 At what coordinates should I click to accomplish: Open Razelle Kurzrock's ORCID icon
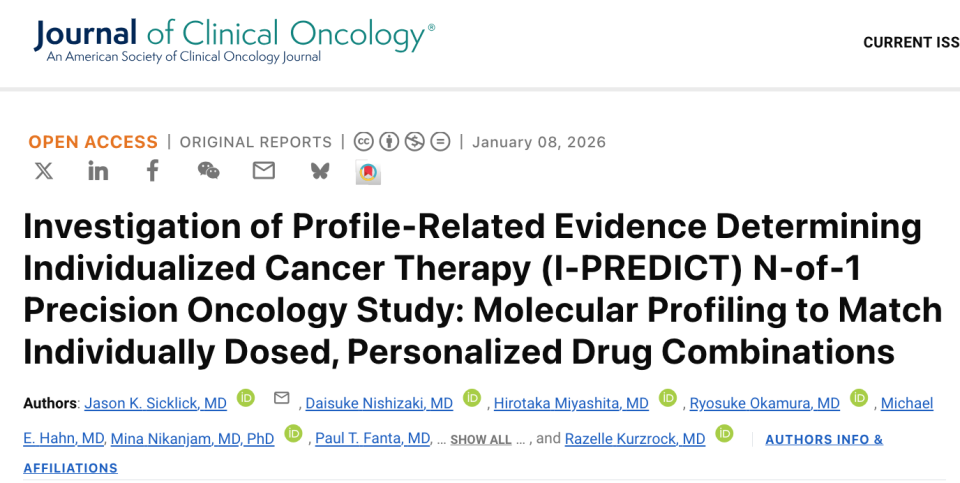tap(724, 434)
